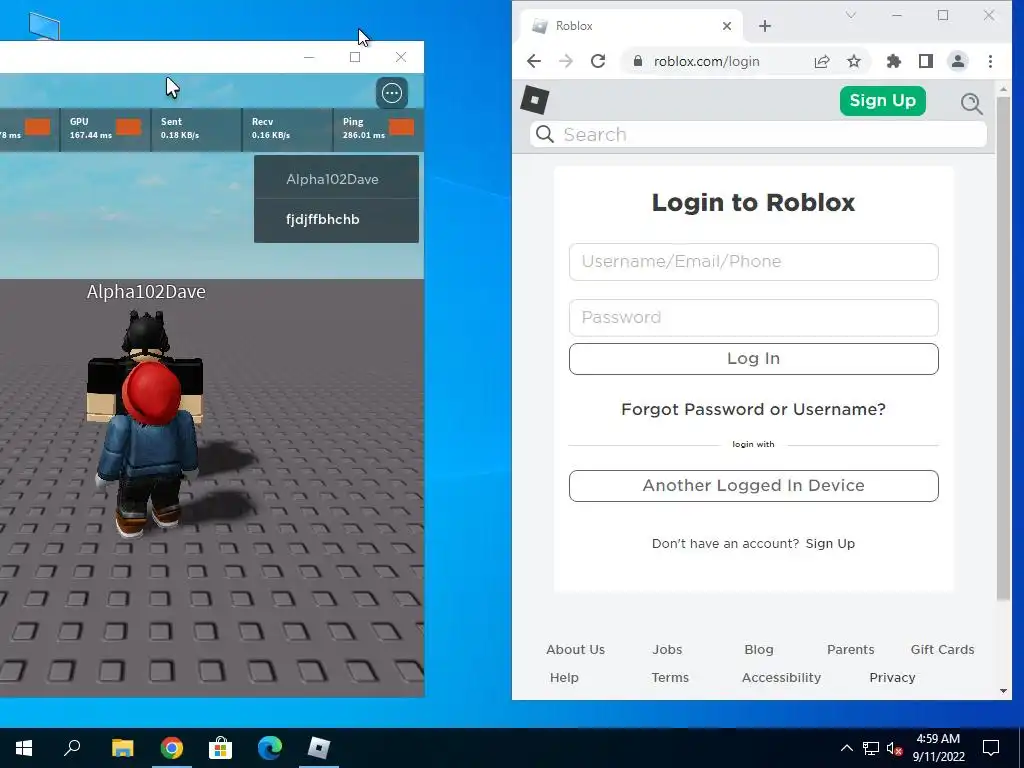Click Forgot Password or Username link
Image resolution: width=1024 pixels, height=768 pixels.
point(753,409)
